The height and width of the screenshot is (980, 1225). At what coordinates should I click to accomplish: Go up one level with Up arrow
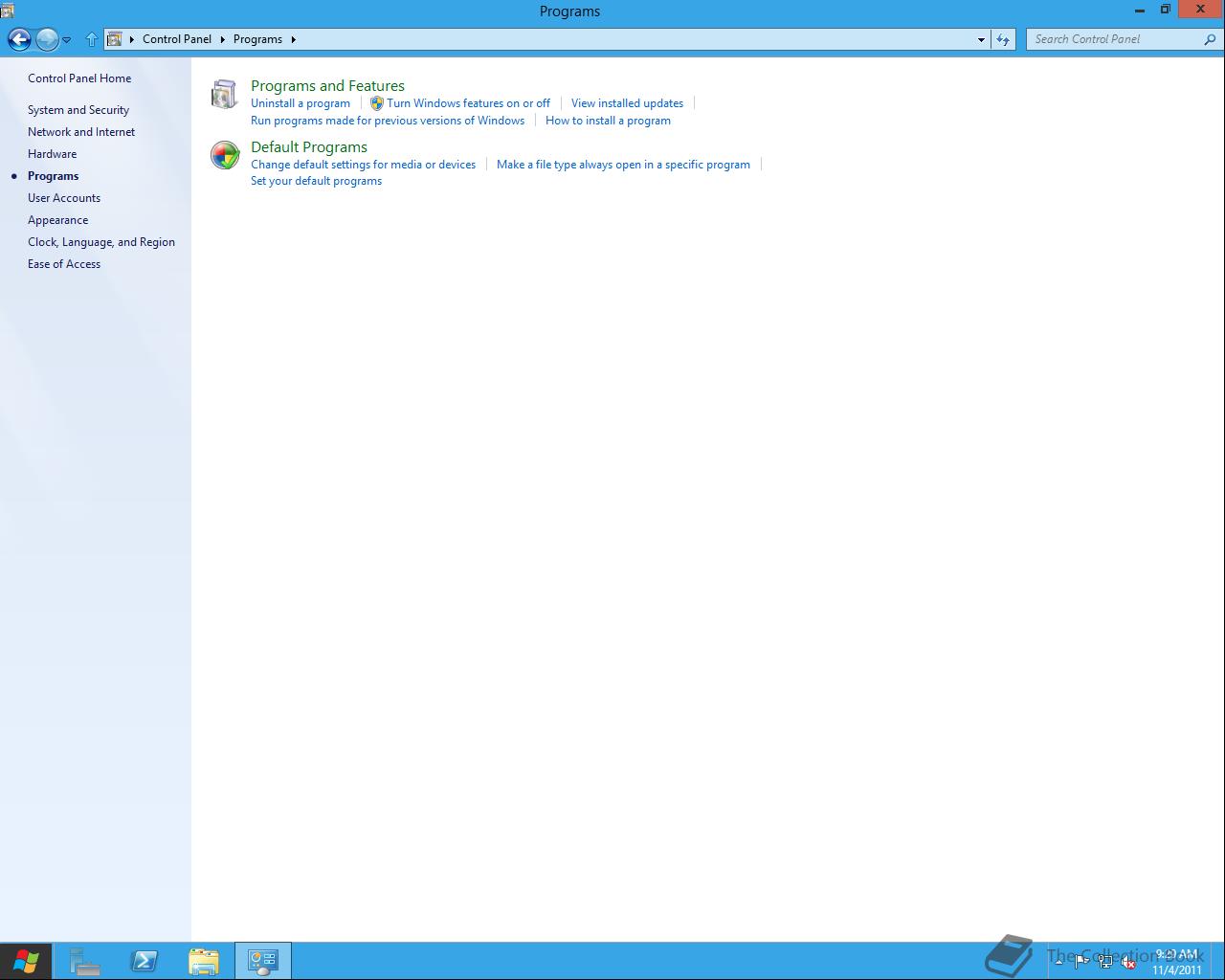coord(92,39)
